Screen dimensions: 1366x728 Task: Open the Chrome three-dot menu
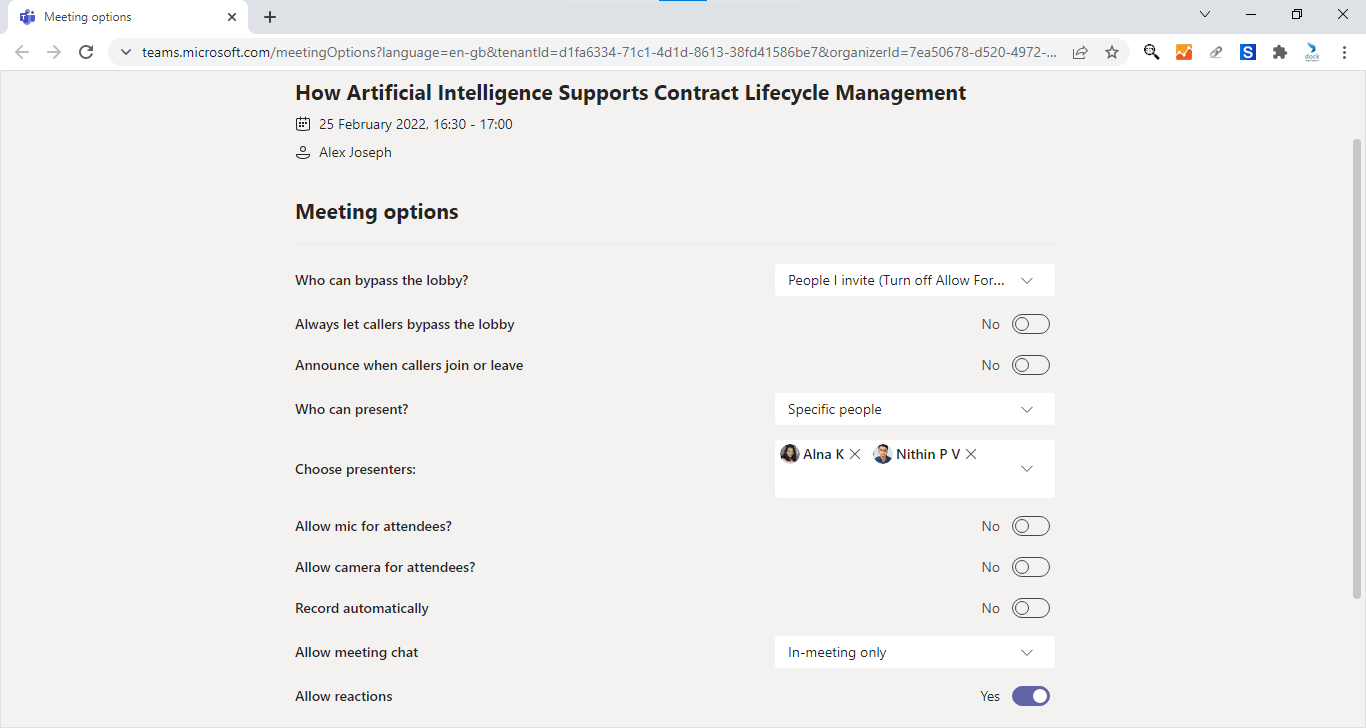click(1345, 52)
